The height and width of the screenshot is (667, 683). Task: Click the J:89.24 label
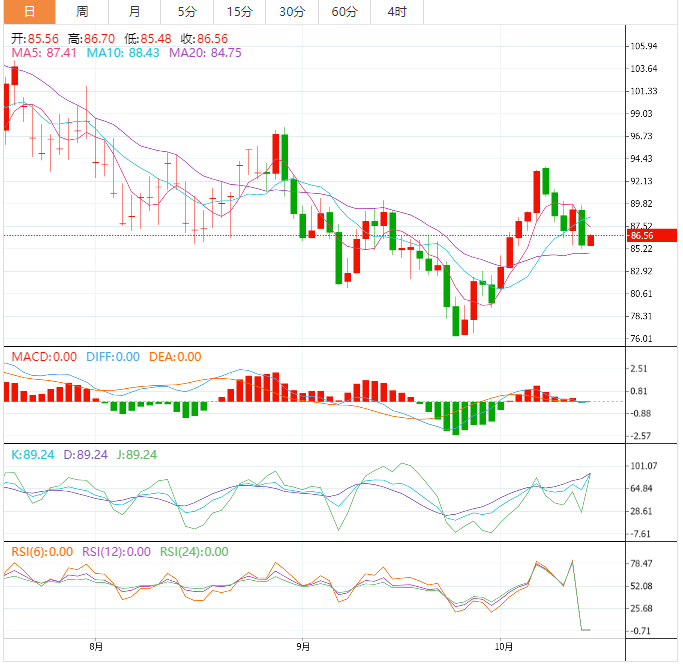[x=137, y=455]
